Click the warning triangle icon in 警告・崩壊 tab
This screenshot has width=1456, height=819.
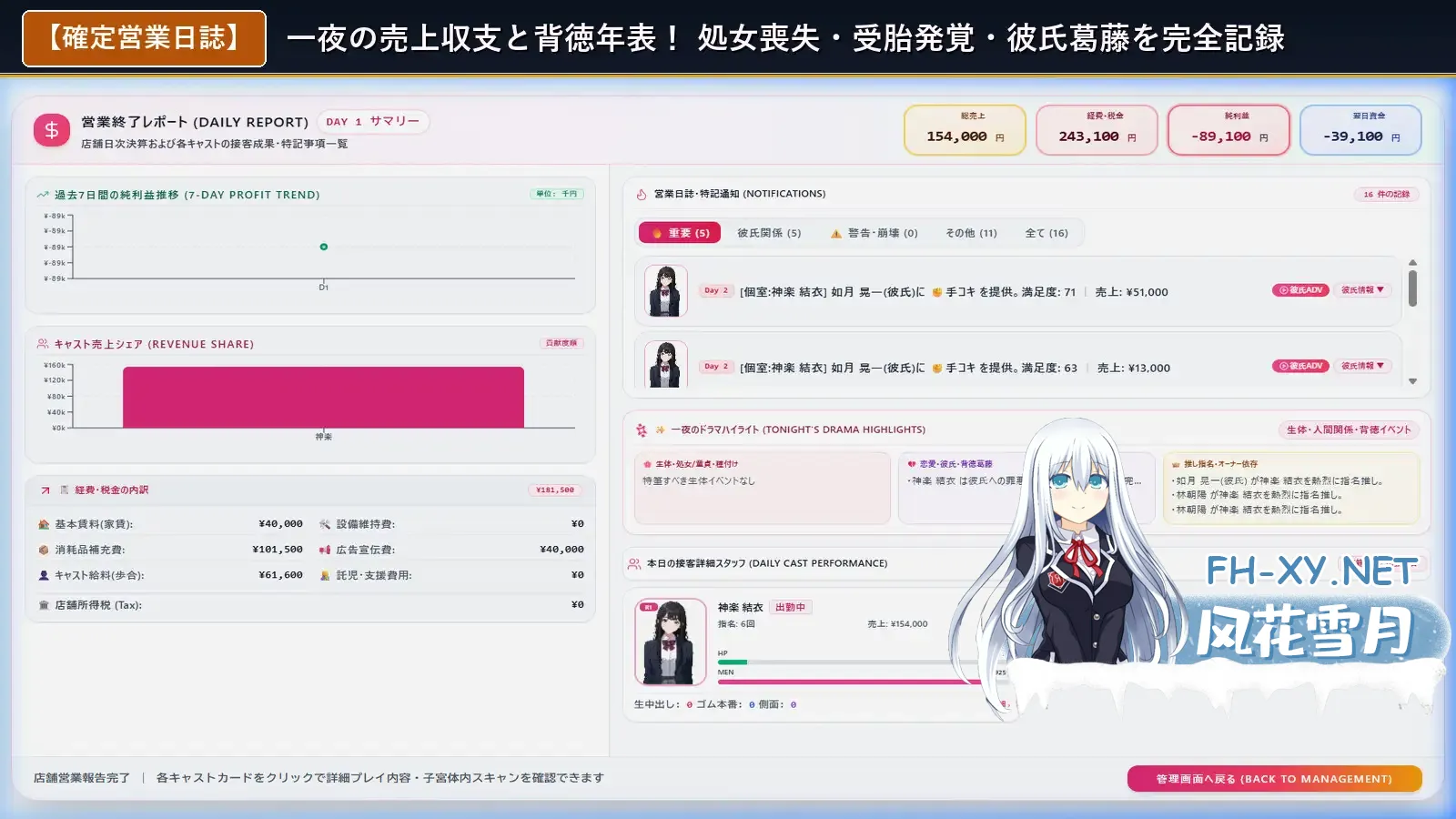coord(836,234)
